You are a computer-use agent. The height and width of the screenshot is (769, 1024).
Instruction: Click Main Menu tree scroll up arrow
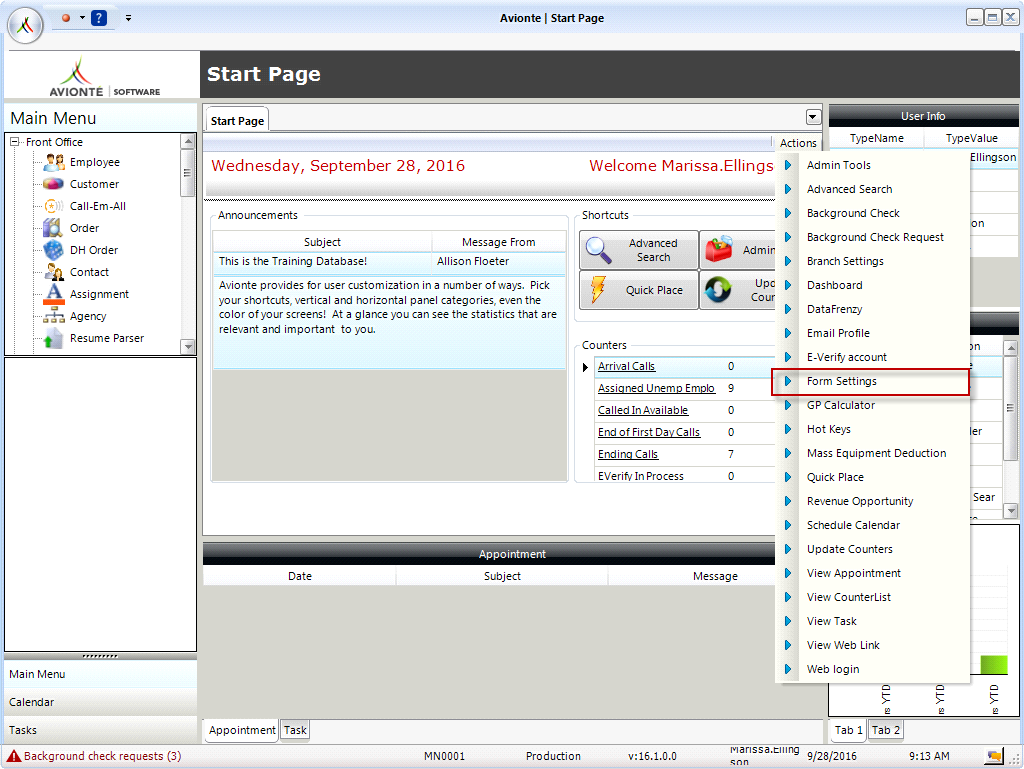tap(188, 141)
